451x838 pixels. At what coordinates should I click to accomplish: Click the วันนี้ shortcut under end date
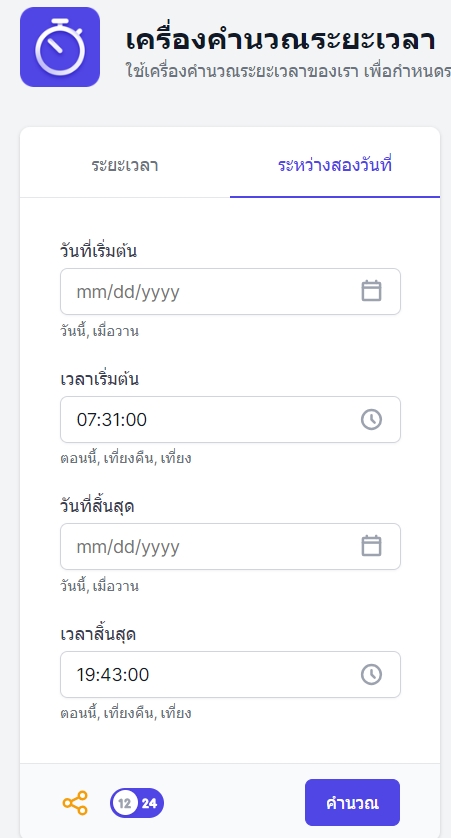pos(74,586)
